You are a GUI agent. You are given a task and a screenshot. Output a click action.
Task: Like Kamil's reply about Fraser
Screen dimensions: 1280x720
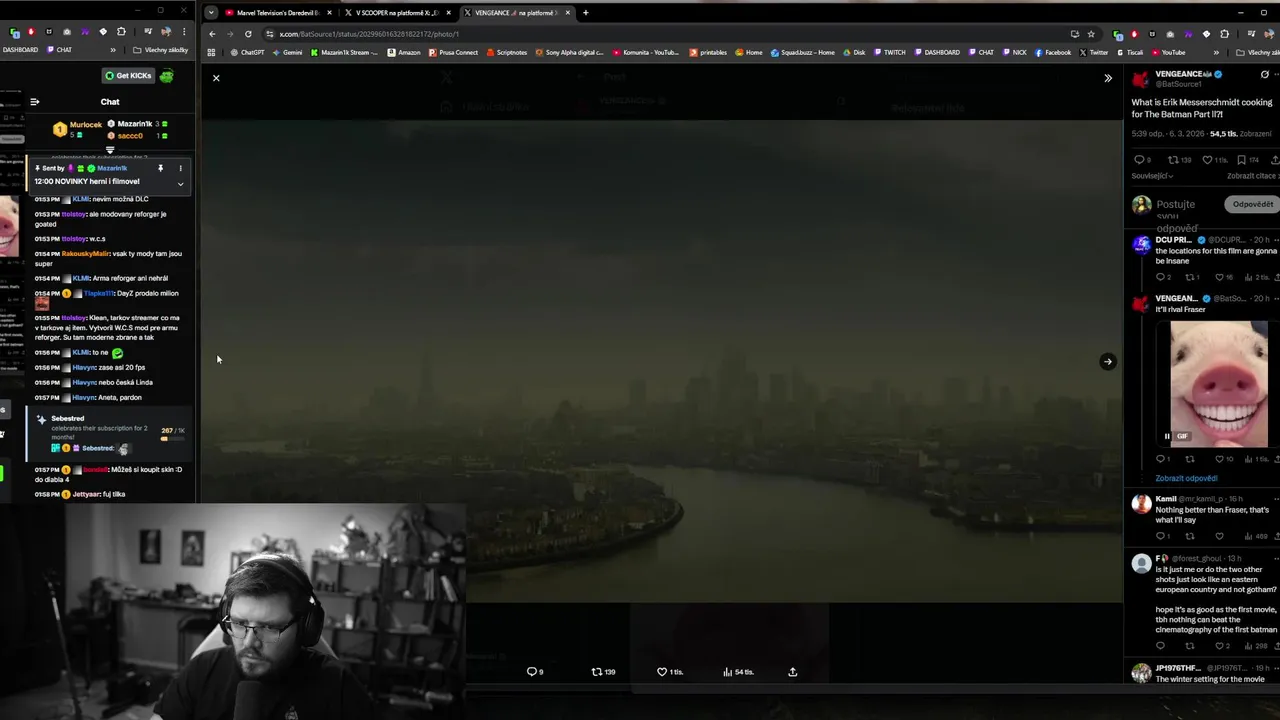point(1219,536)
